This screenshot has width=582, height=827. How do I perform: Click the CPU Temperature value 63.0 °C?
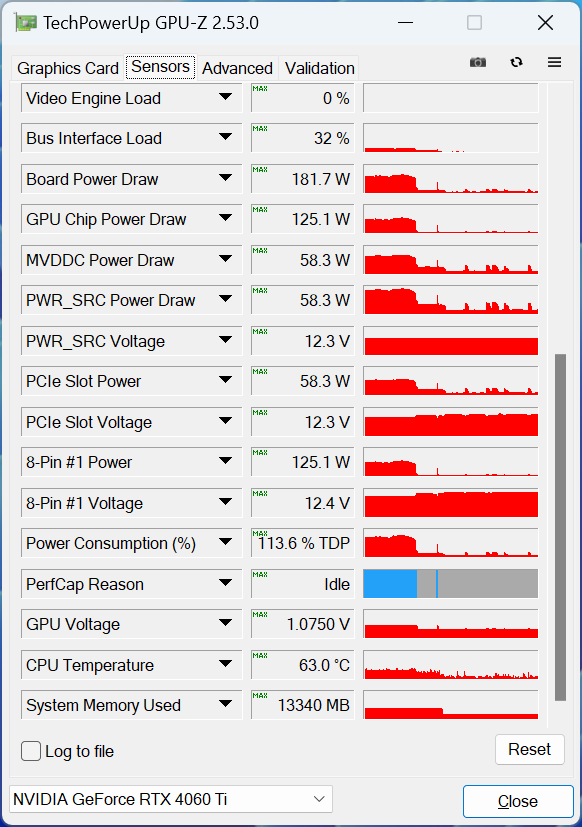302,665
